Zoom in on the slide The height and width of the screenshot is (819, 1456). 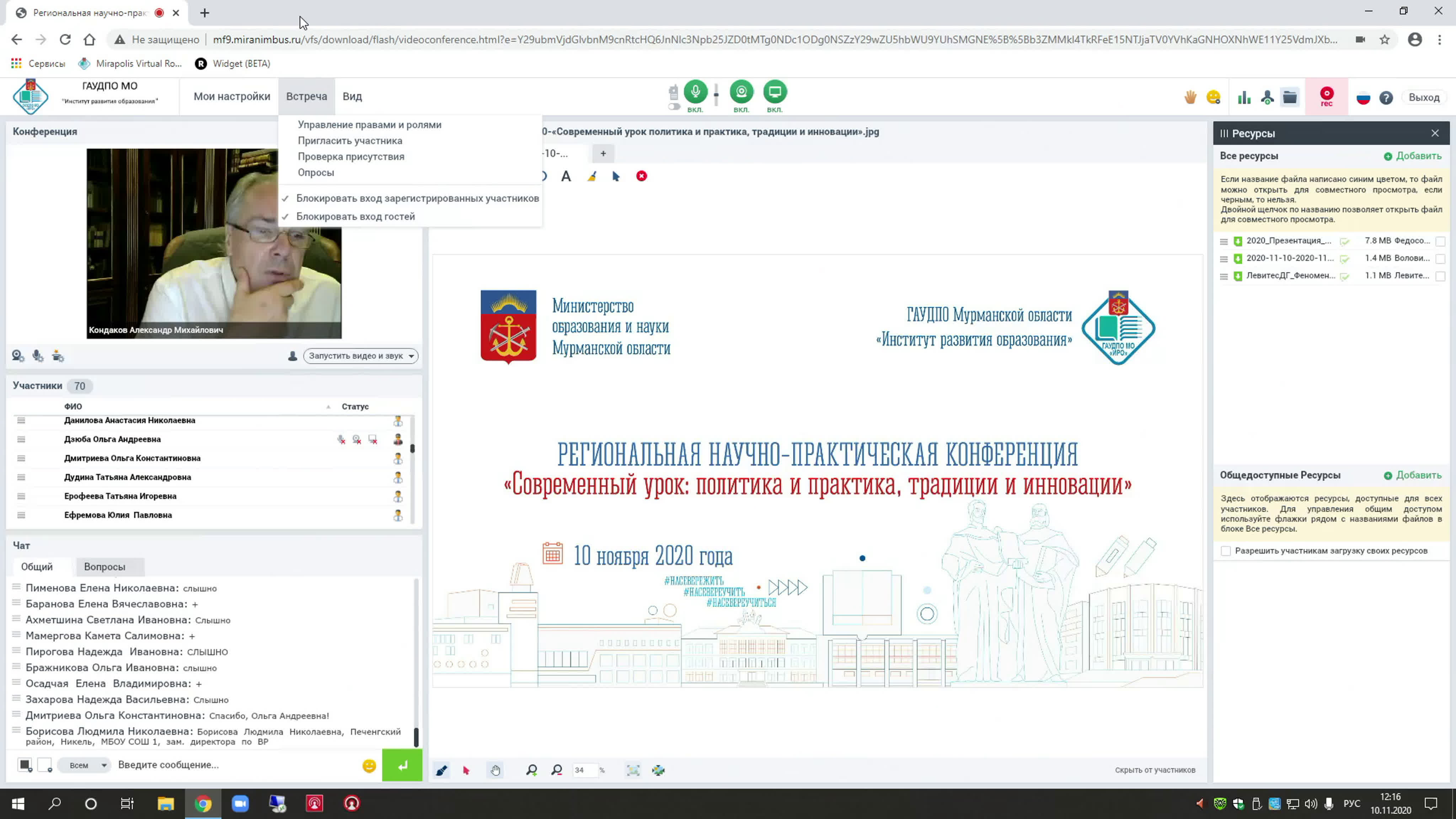(x=532, y=770)
